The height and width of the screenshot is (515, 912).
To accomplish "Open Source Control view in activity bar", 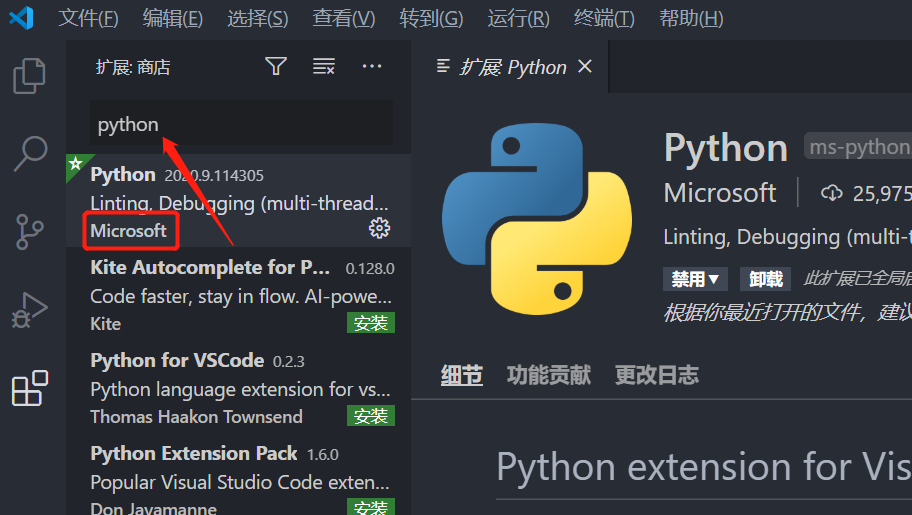I will click(29, 232).
